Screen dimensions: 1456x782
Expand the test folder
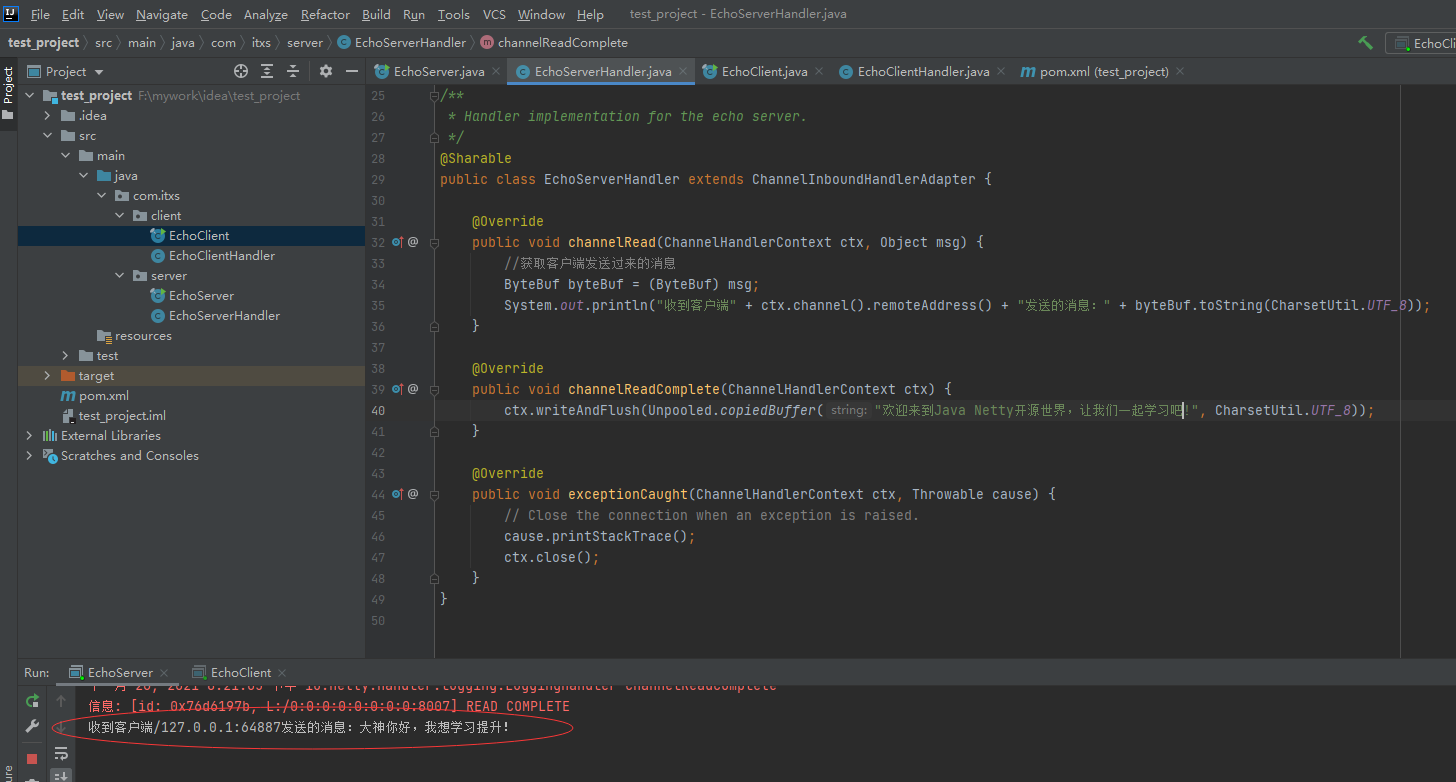[x=65, y=356]
